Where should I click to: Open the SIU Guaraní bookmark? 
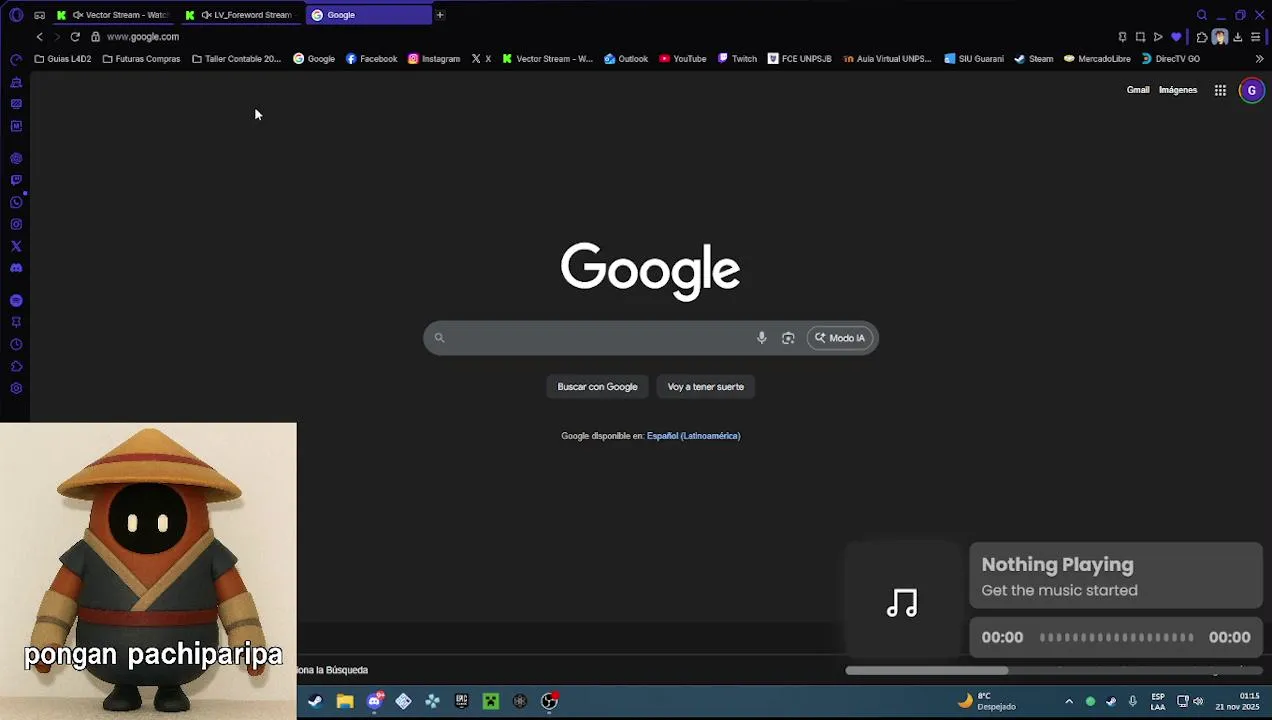click(973, 59)
